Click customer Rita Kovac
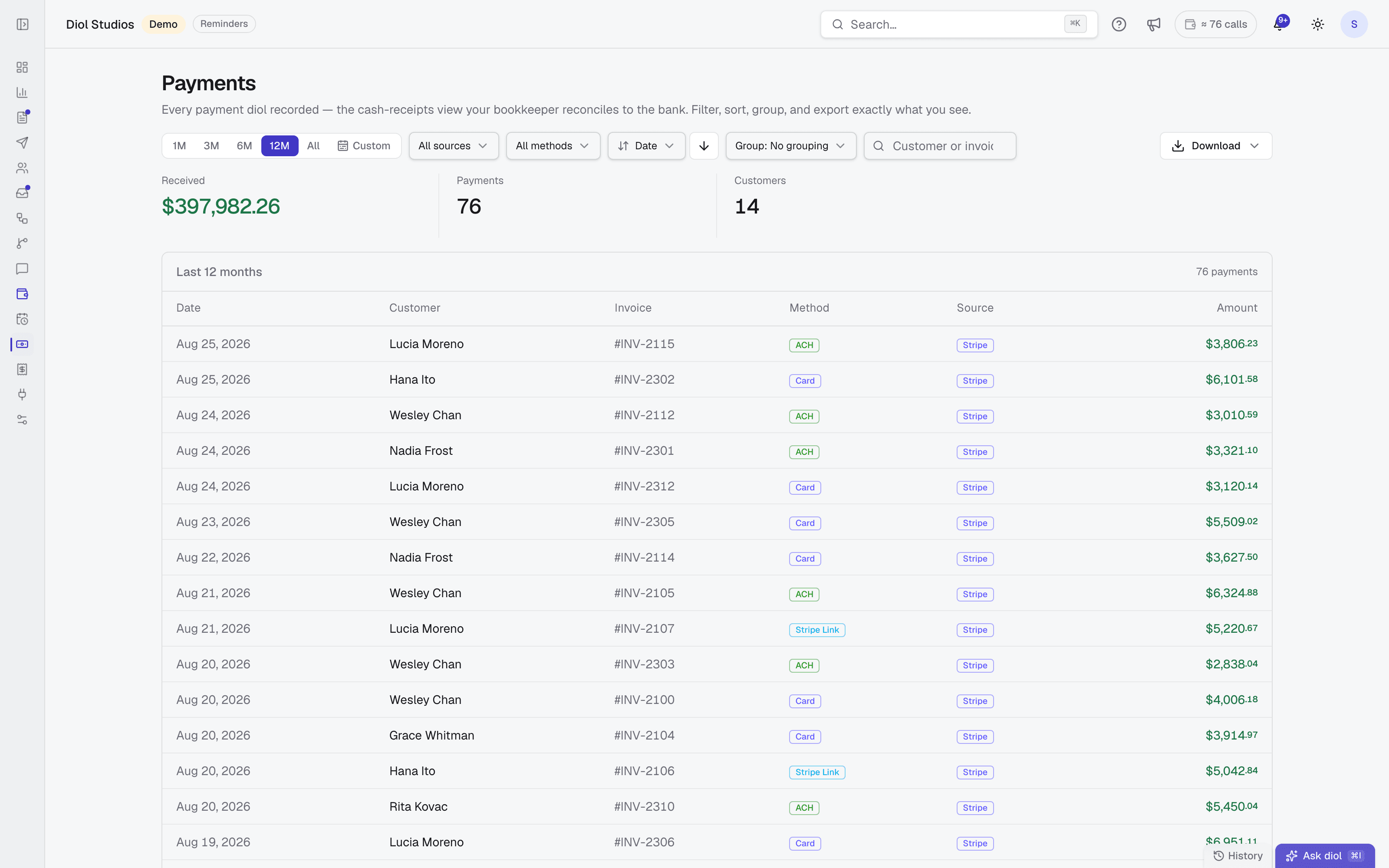Image resolution: width=1389 pixels, height=868 pixels. (x=418, y=806)
